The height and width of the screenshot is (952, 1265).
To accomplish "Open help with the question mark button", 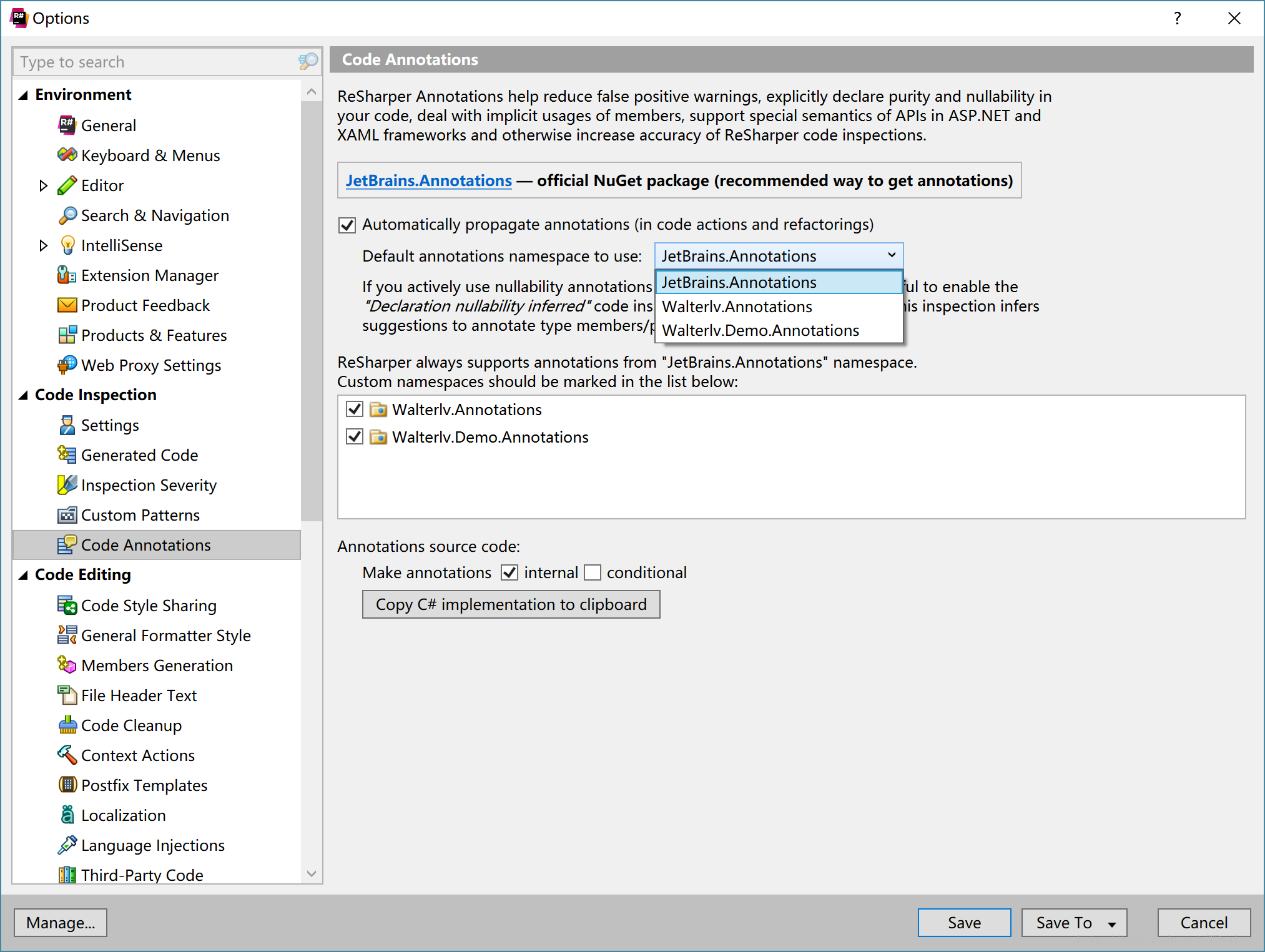I will point(1177,18).
